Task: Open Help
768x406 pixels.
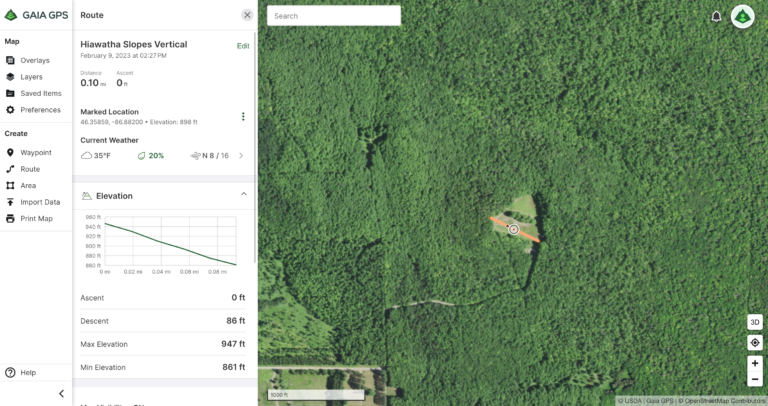Action: (x=28, y=373)
